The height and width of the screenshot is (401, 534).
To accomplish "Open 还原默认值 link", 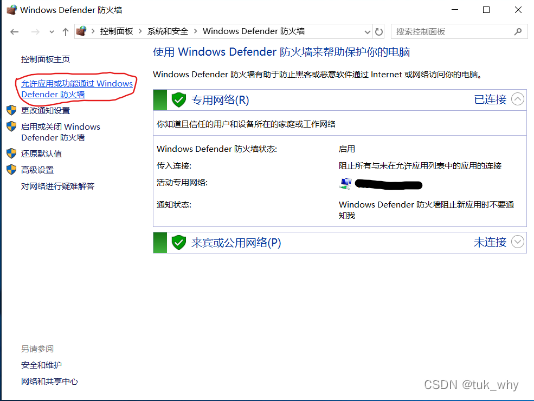I will 41,154.
